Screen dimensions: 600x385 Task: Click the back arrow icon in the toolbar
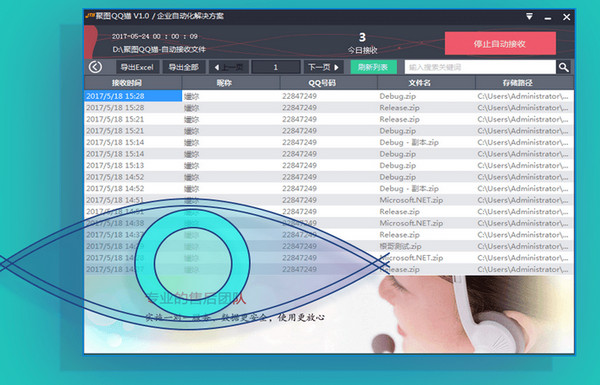coord(95,67)
